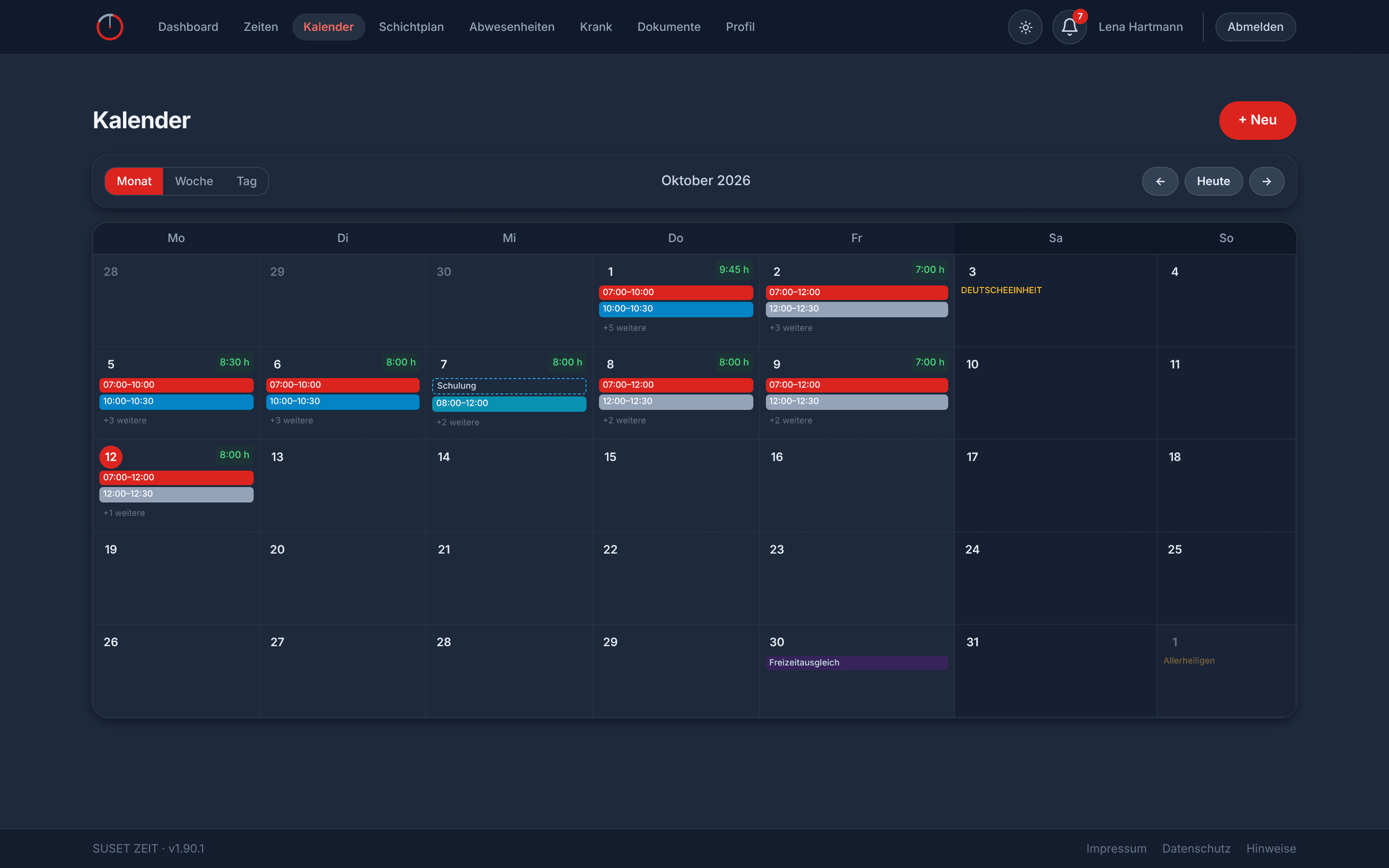This screenshot has width=1389, height=868.
Task: Click the Abmelden button
Action: [x=1255, y=27]
